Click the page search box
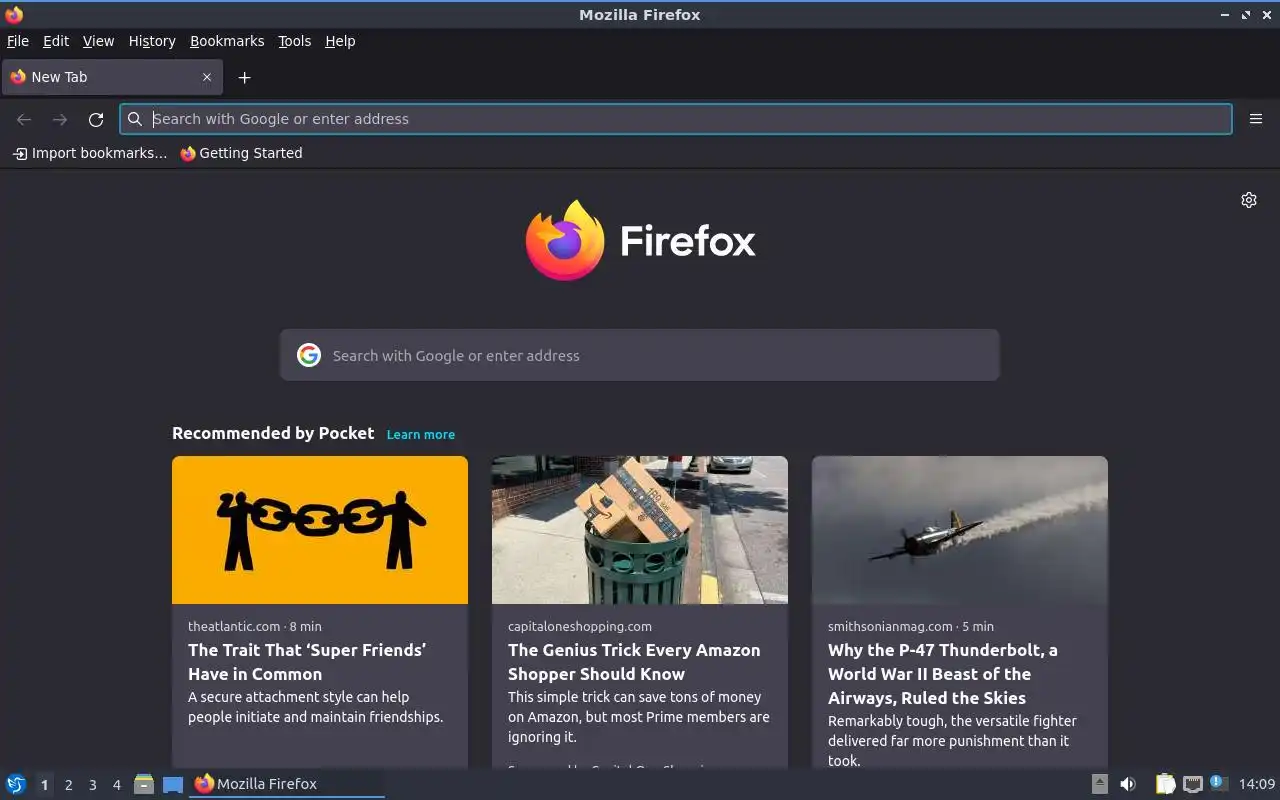Image resolution: width=1280 pixels, height=800 pixels. 640,355
